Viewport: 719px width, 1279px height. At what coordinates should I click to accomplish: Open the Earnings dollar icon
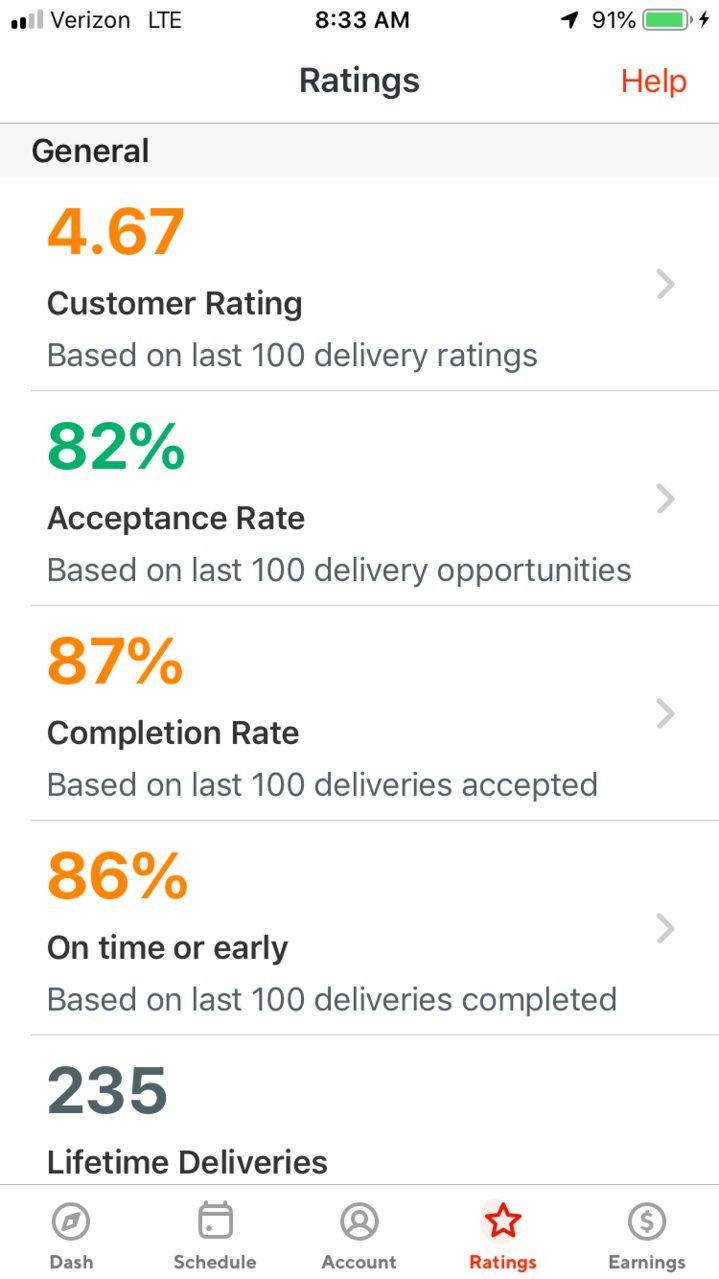[x=647, y=1221]
